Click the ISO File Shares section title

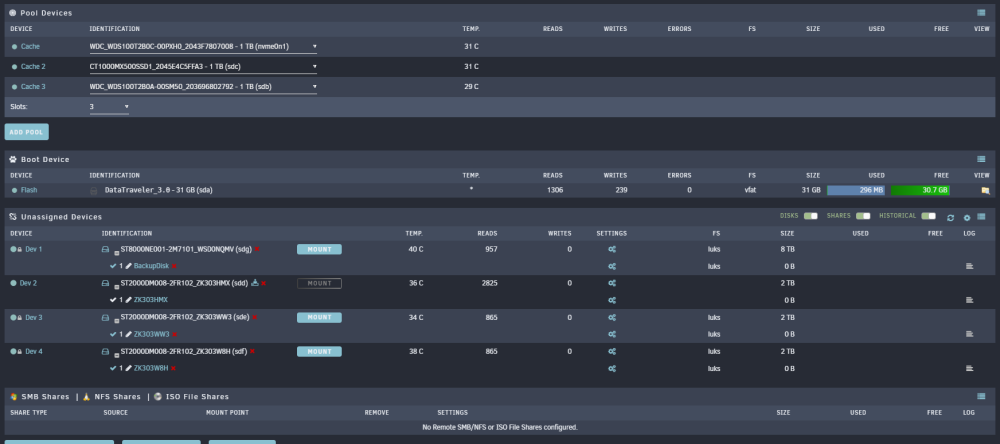coord(197,397)
